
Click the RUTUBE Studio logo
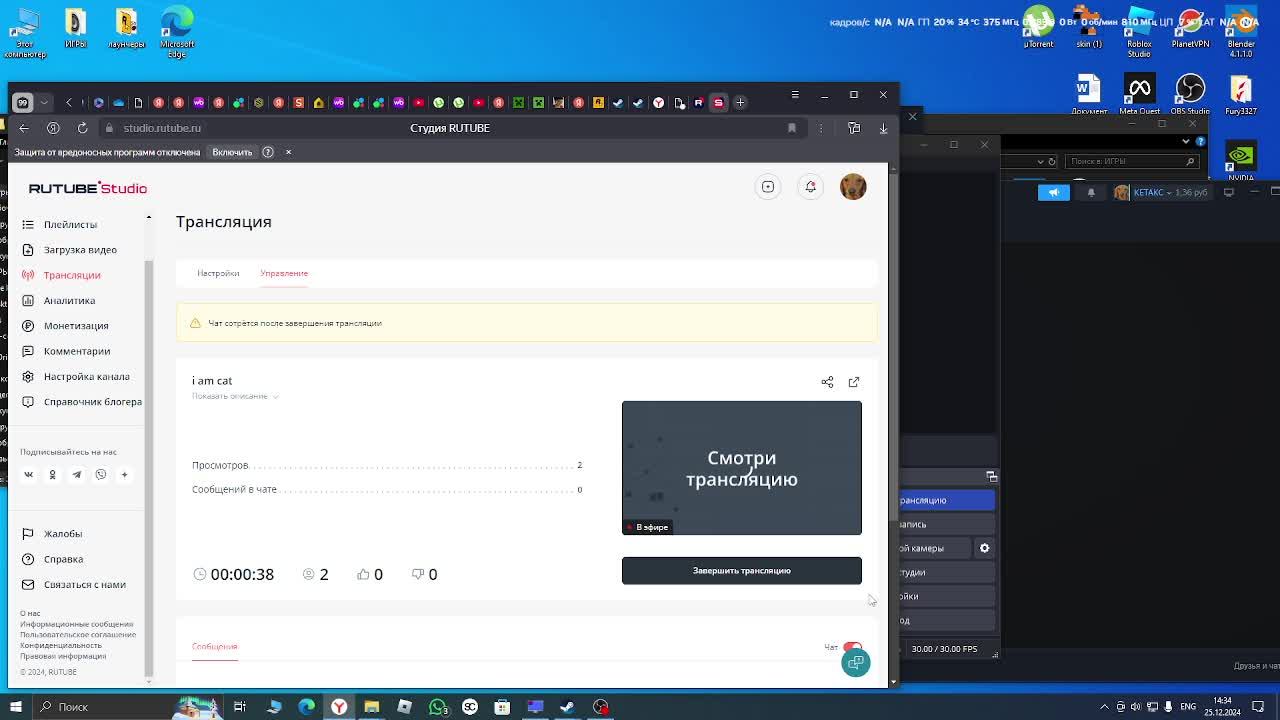88,188
